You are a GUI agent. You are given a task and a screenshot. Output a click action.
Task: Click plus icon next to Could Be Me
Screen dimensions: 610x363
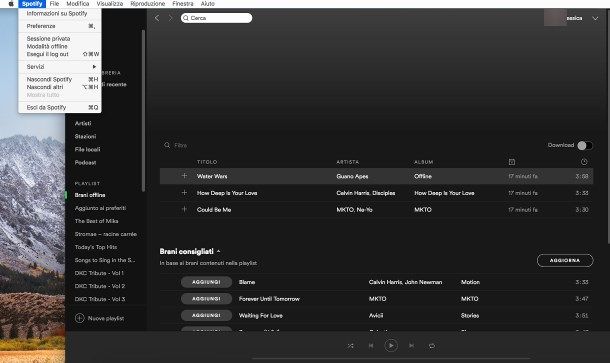click(x=184, y=209)
